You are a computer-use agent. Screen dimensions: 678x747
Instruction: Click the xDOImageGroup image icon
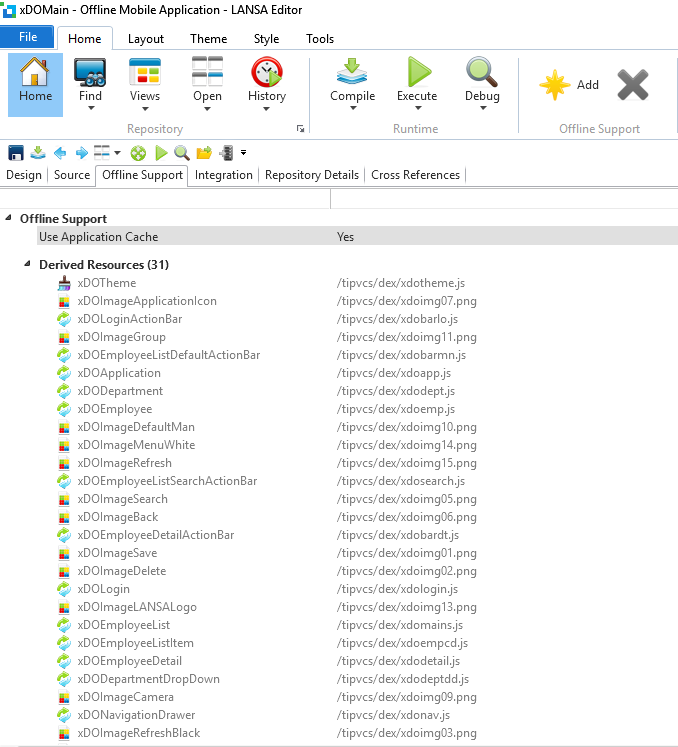[x=64, y=337]
